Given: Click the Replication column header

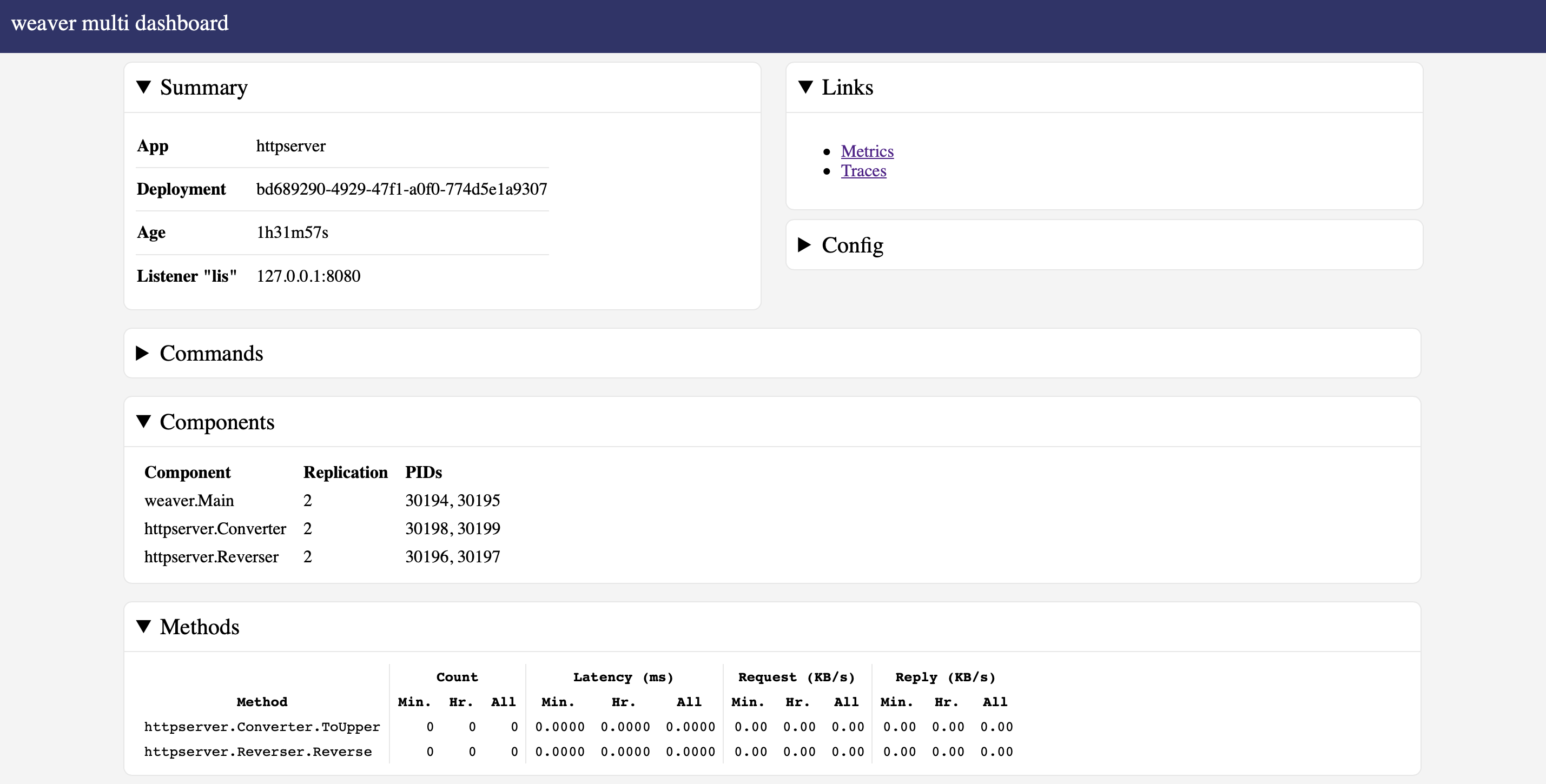Looking at the screenshot, I should (345, 473).
